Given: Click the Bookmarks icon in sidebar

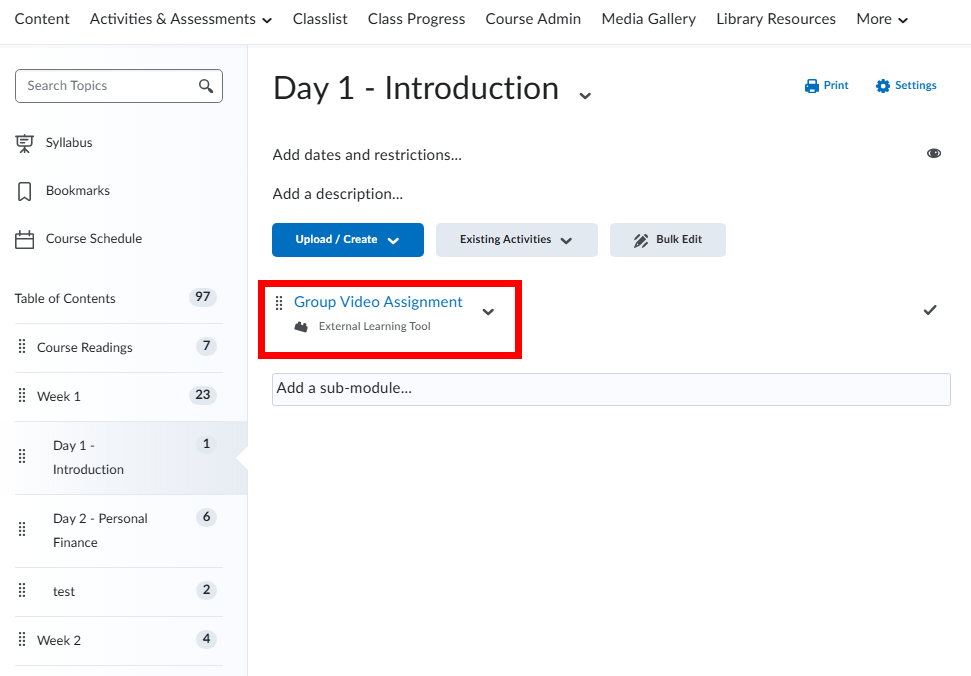Looking at the screenshot, I should pyautogui.click(x=25, y=191).
